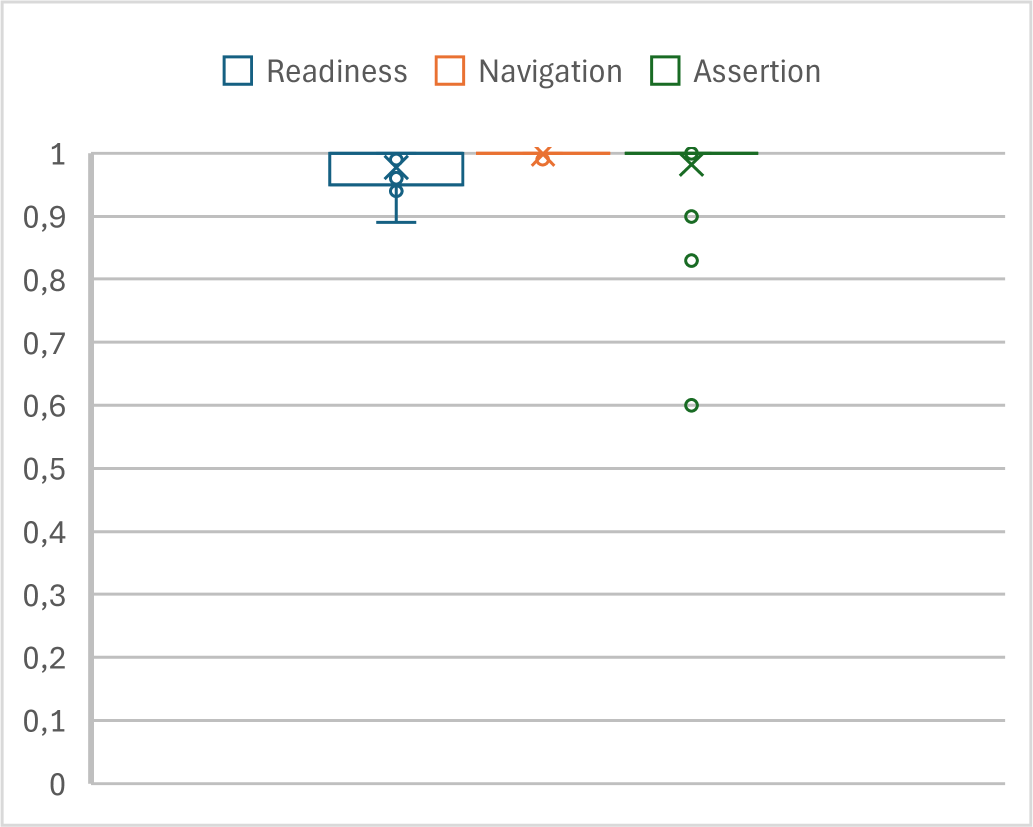
Task: Click the 0,7 vertical axis label
Action: tap(45, 343)
